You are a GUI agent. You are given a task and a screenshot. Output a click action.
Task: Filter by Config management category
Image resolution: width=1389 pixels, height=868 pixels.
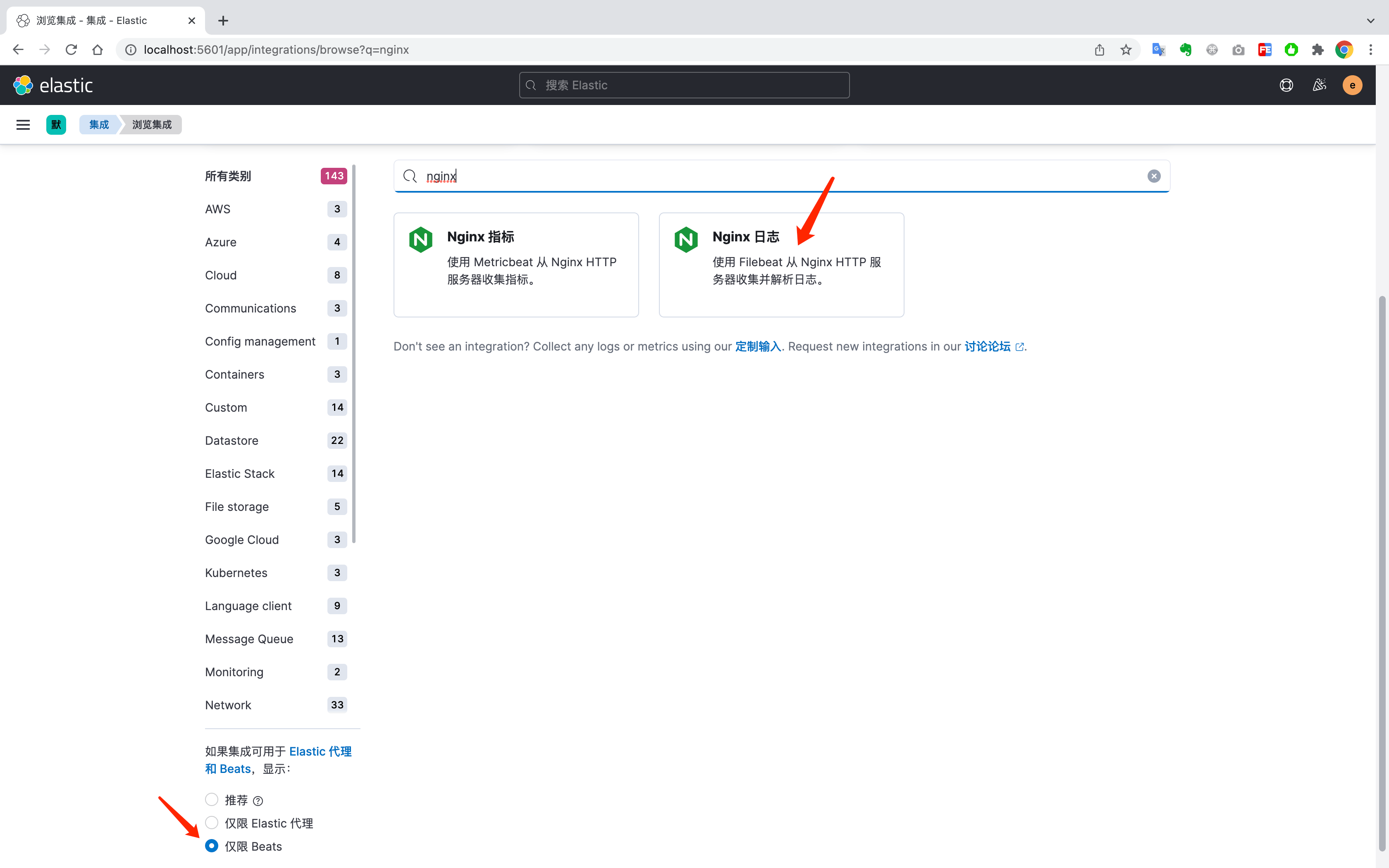click(x=276, y=341)
